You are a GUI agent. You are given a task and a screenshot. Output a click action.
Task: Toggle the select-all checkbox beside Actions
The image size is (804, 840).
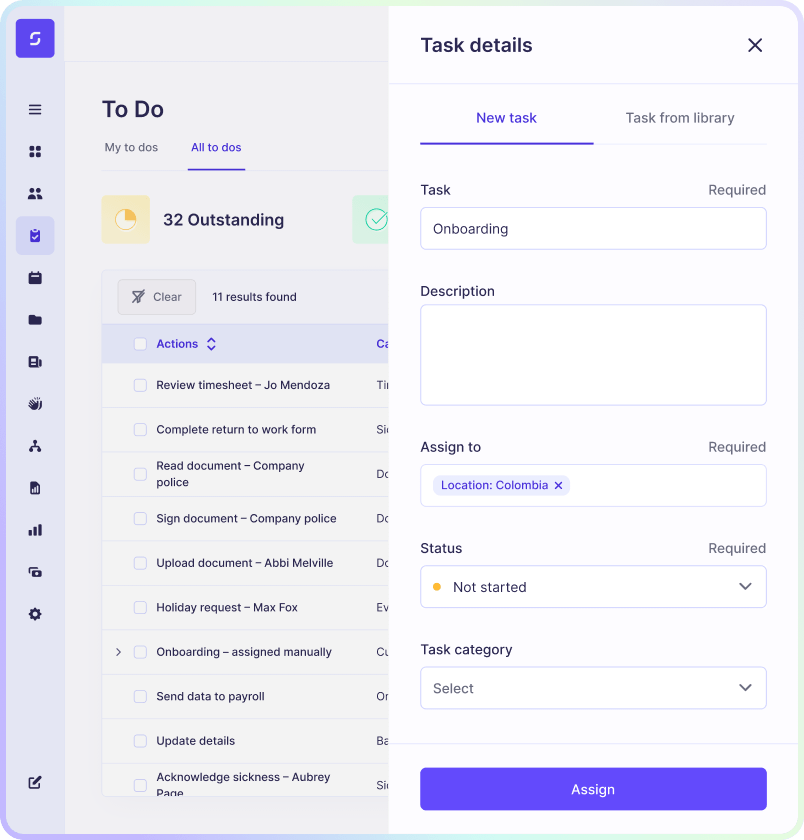(x=140, y=344)
